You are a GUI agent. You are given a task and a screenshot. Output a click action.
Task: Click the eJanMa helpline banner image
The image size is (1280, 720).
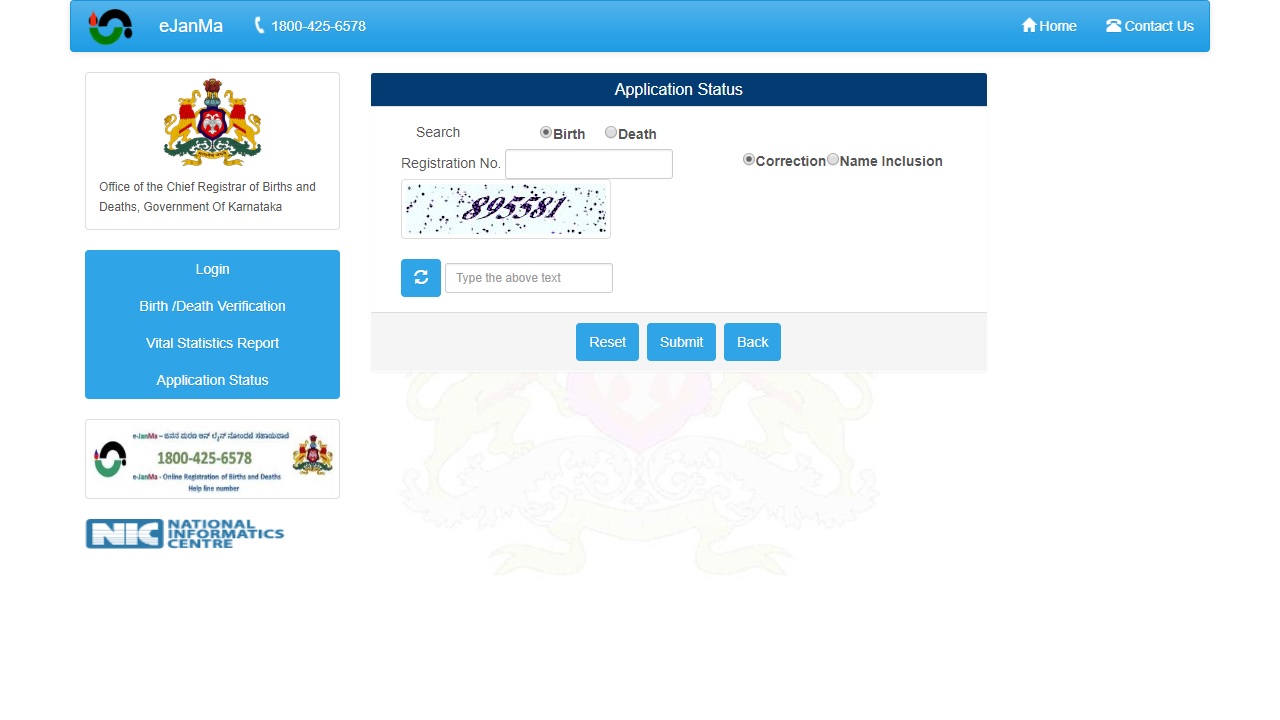[x=211, y=459]
